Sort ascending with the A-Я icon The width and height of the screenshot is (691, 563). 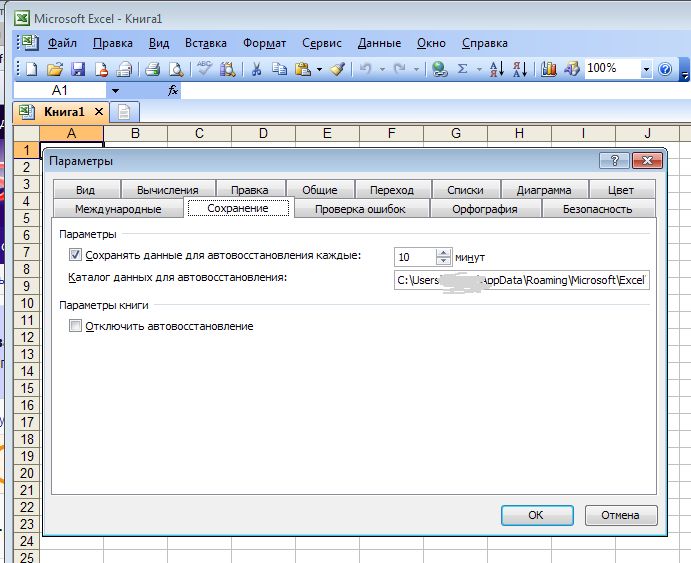pyautogui.click(x=497, y=69)
